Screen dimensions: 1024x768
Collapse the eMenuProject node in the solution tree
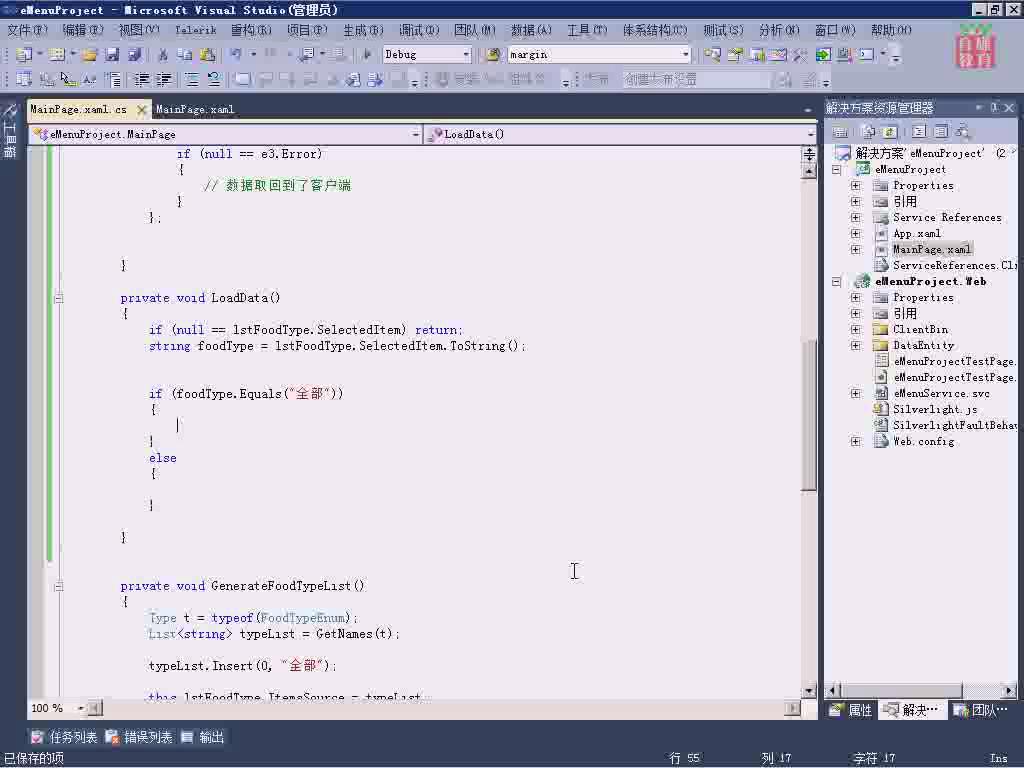(837, 170)
